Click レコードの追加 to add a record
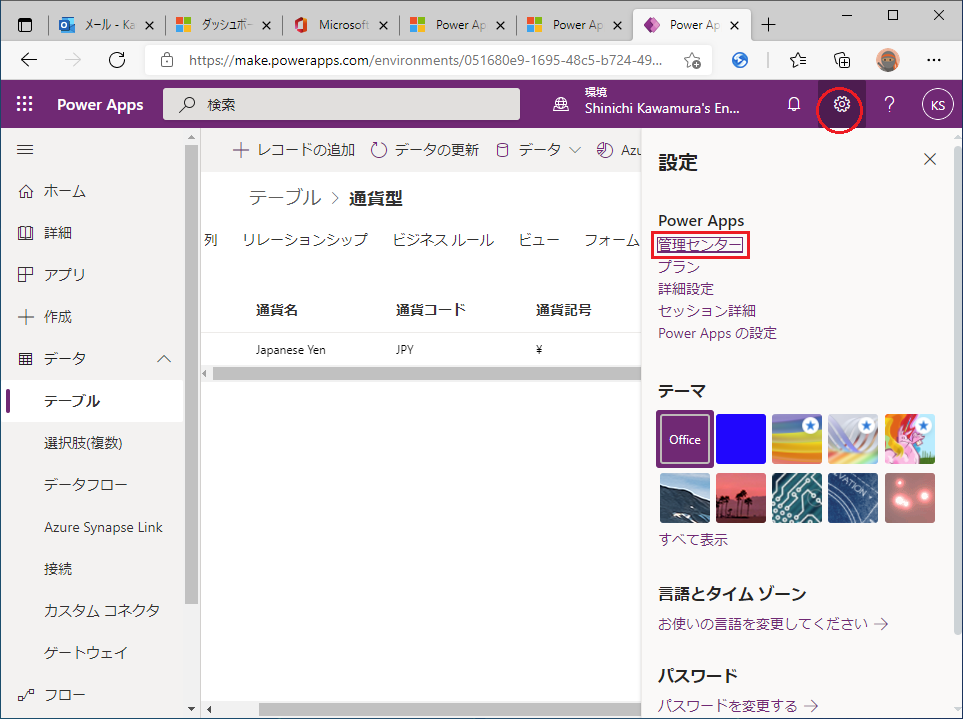This screenshot has width=963, height=719. click(294, 150)
